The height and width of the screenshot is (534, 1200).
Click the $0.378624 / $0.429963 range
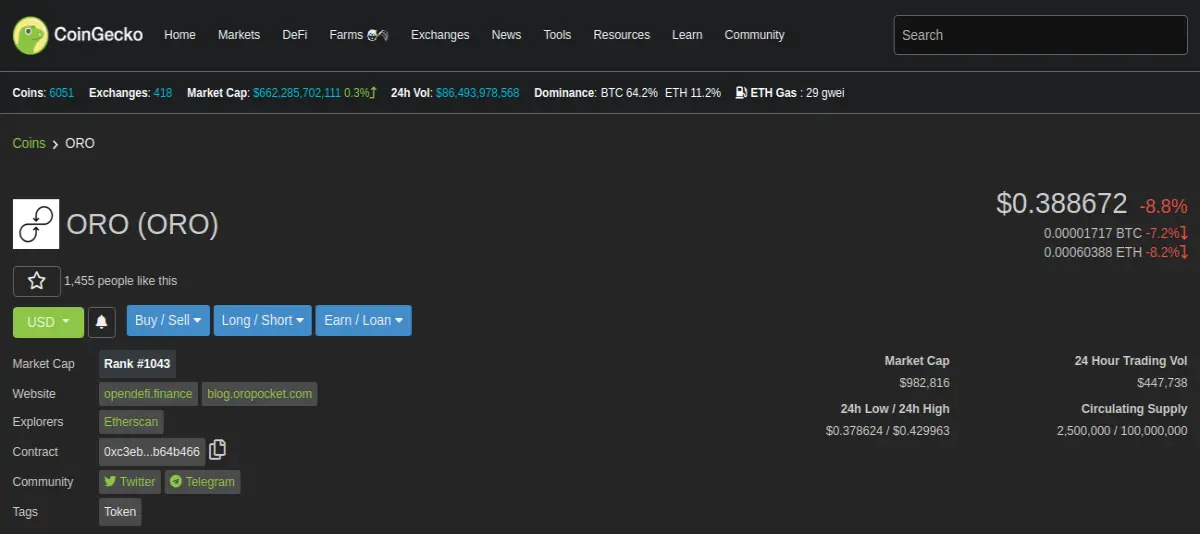click(x=888, y=431)
